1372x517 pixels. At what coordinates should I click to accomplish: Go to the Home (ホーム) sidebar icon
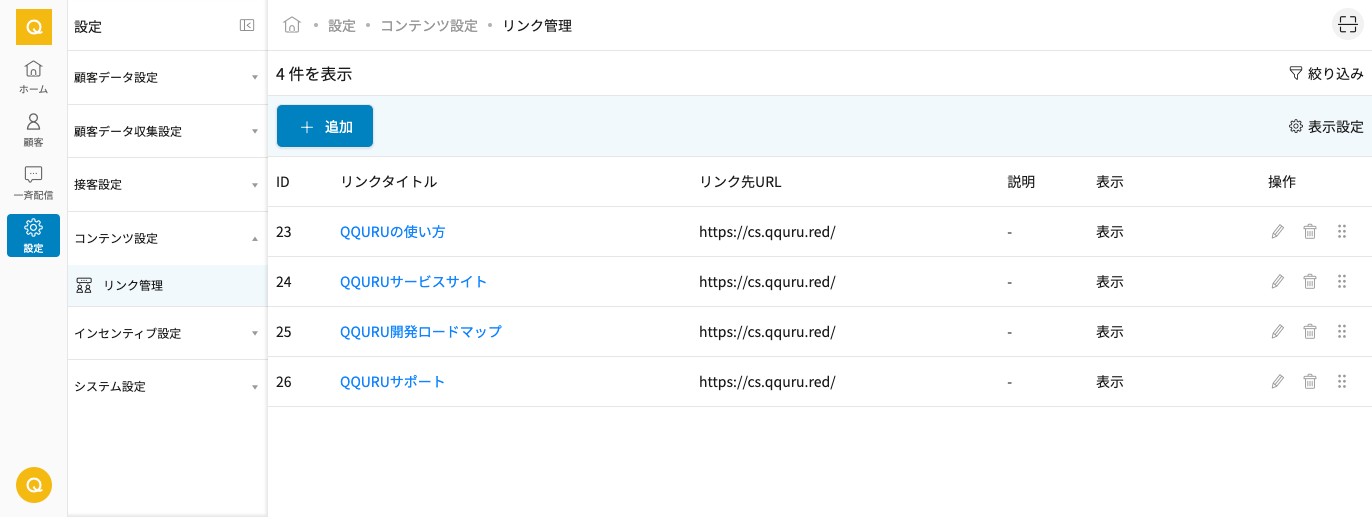tap(33, 76)
